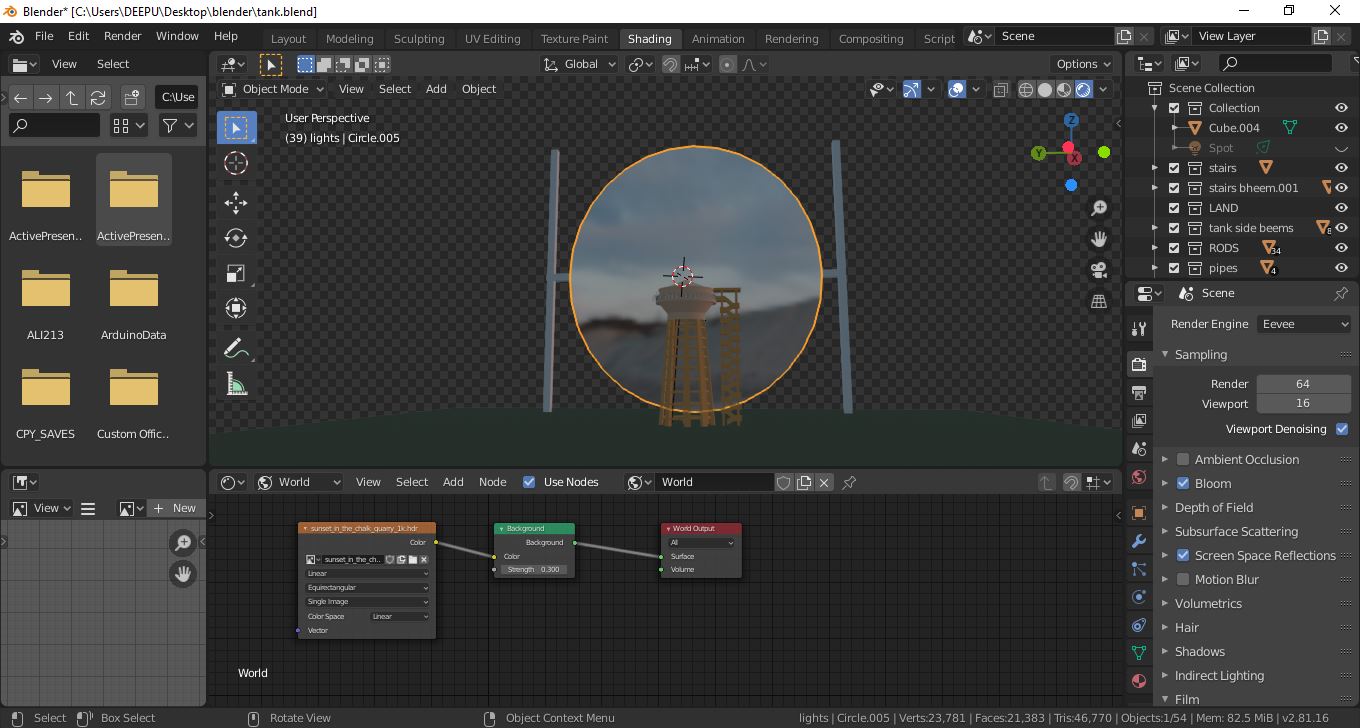Click the viewport zoom magnifier icon
The height and width of the screenshot is (728, 1360).
click(x=1099, y=208)
